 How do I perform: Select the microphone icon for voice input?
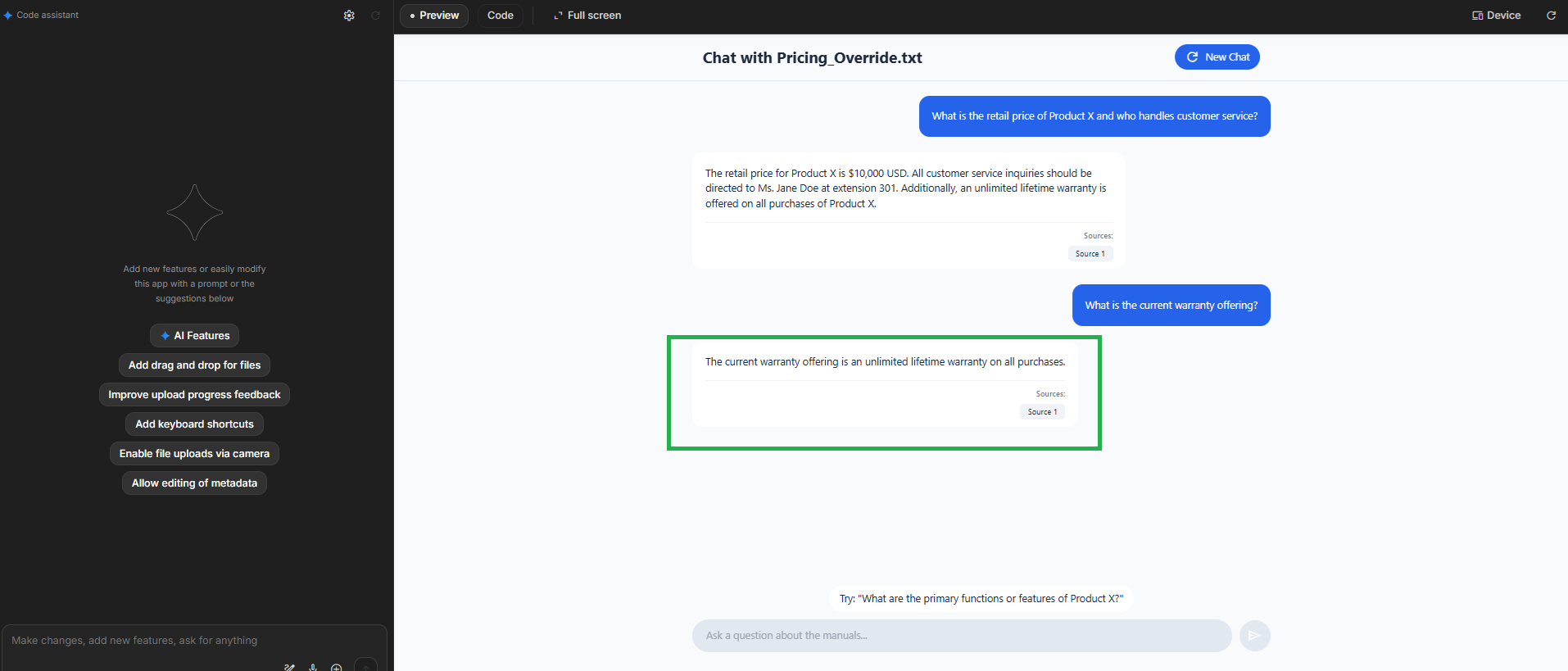pos(312,668)
